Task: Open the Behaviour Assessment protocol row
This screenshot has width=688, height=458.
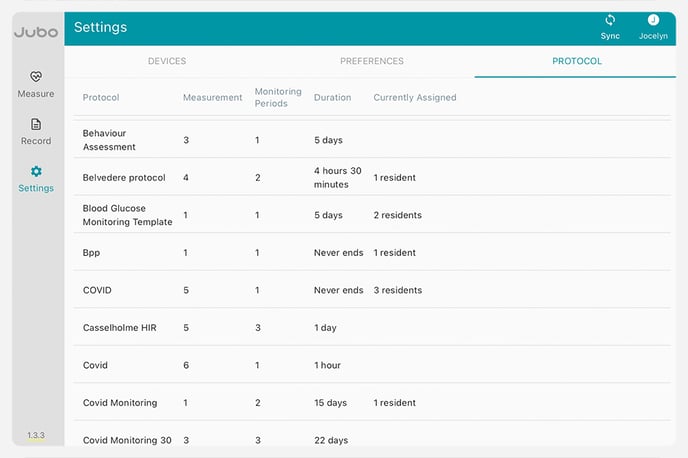Action: click(372, 140)
